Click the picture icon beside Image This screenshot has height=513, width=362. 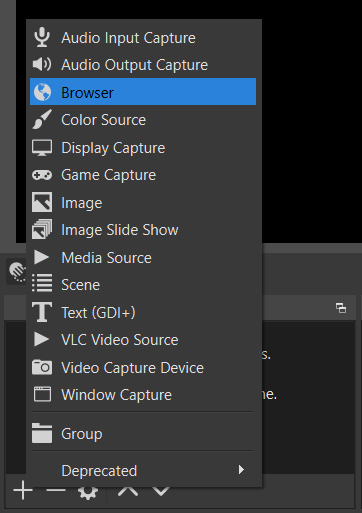[x=42, y=202]
